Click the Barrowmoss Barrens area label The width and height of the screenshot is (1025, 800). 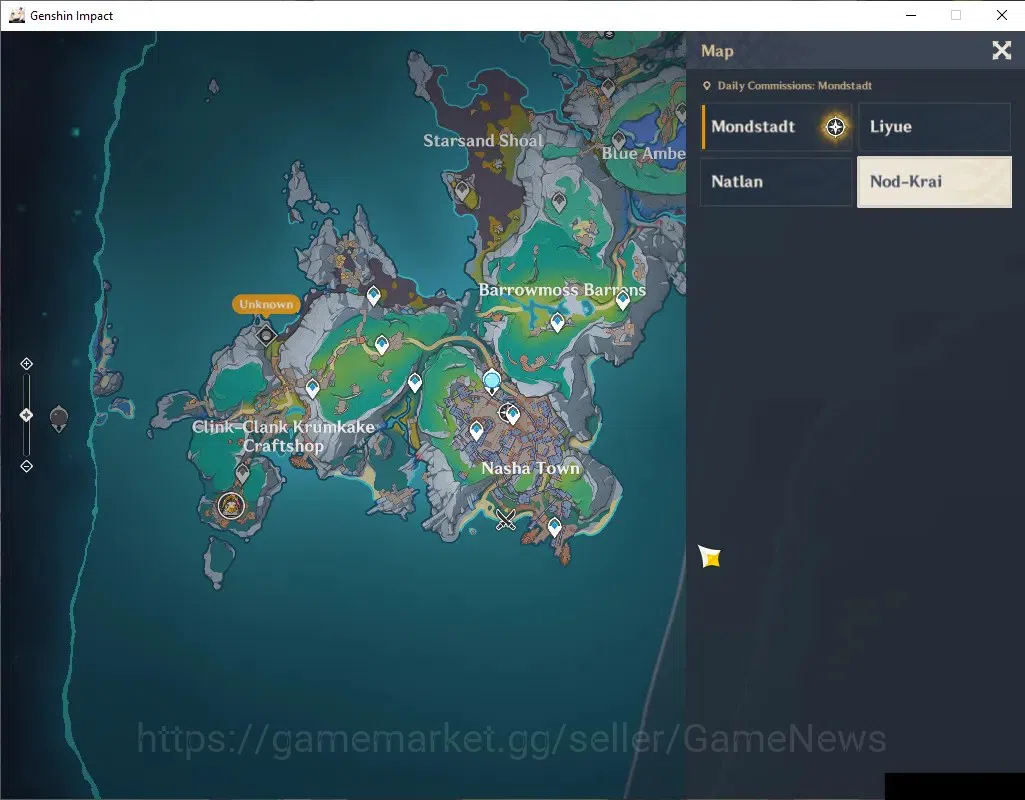point(562,290)
